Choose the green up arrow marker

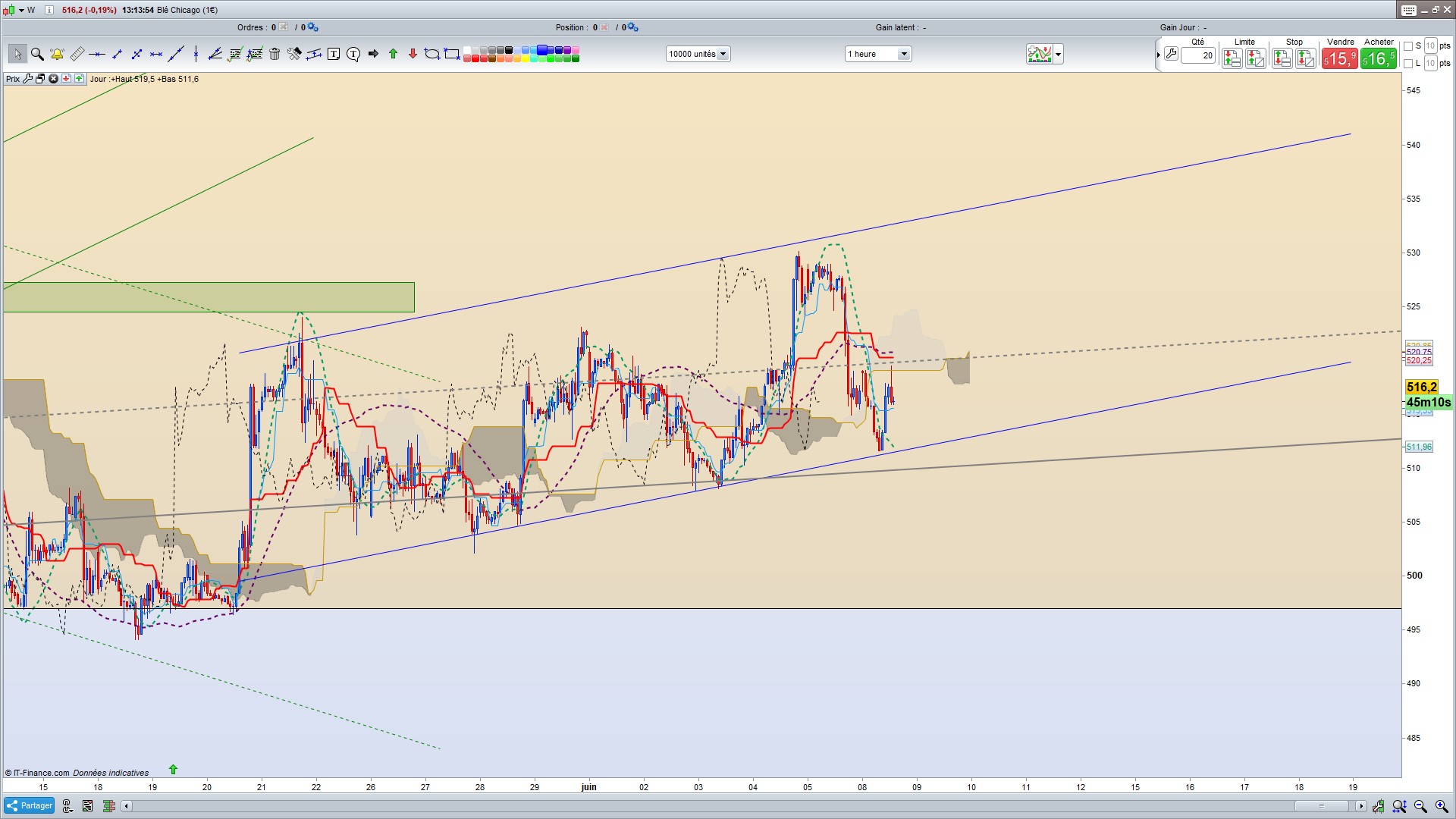pyautogui.click(x=393, y=54)
